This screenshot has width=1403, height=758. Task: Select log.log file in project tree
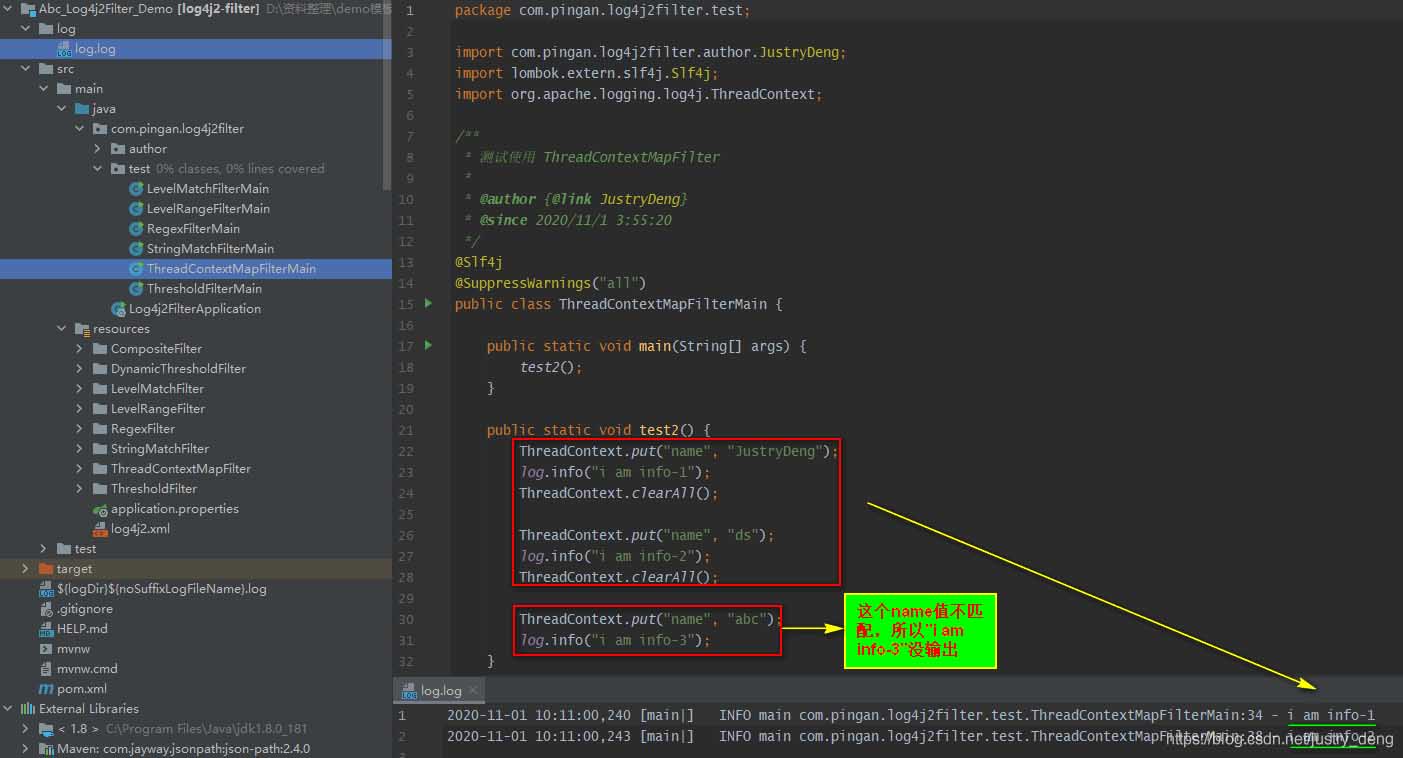[x=196, y=49]
